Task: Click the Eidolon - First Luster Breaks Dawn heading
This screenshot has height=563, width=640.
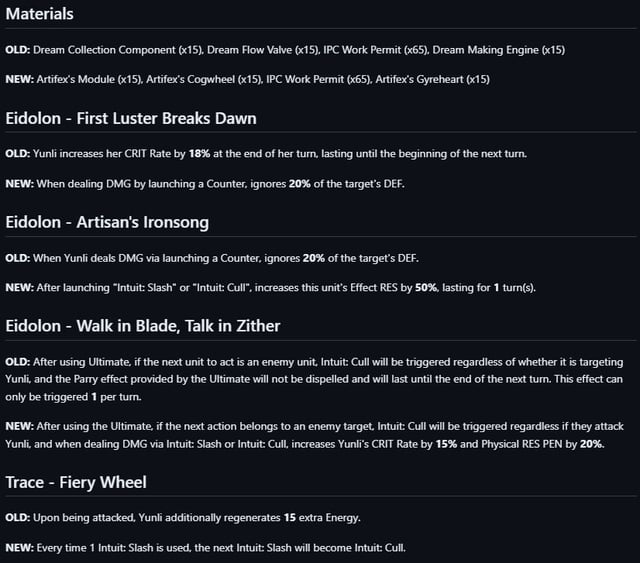Action: pyautogui.click(x=131, y=118)
